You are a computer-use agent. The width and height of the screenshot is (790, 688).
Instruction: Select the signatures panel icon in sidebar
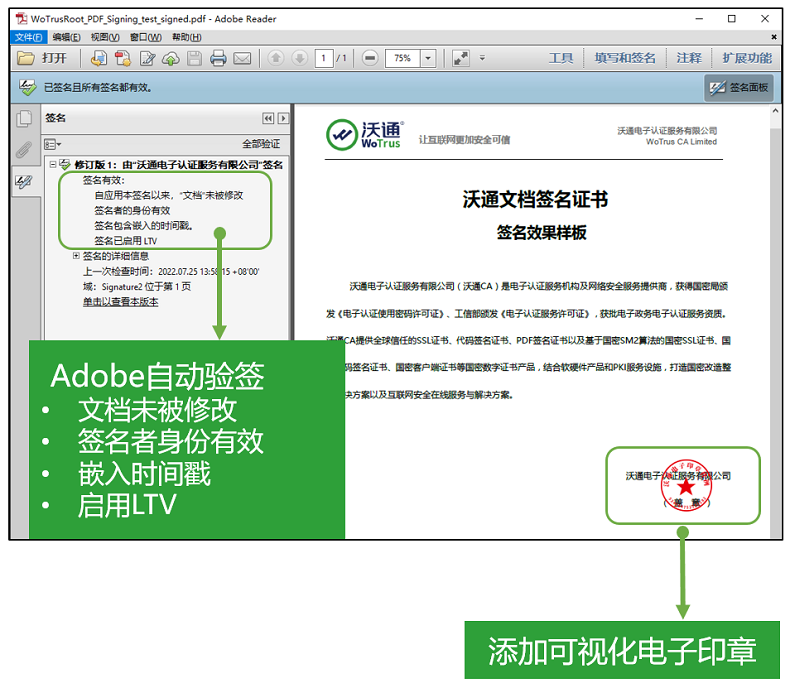click(x=23, y=182)
